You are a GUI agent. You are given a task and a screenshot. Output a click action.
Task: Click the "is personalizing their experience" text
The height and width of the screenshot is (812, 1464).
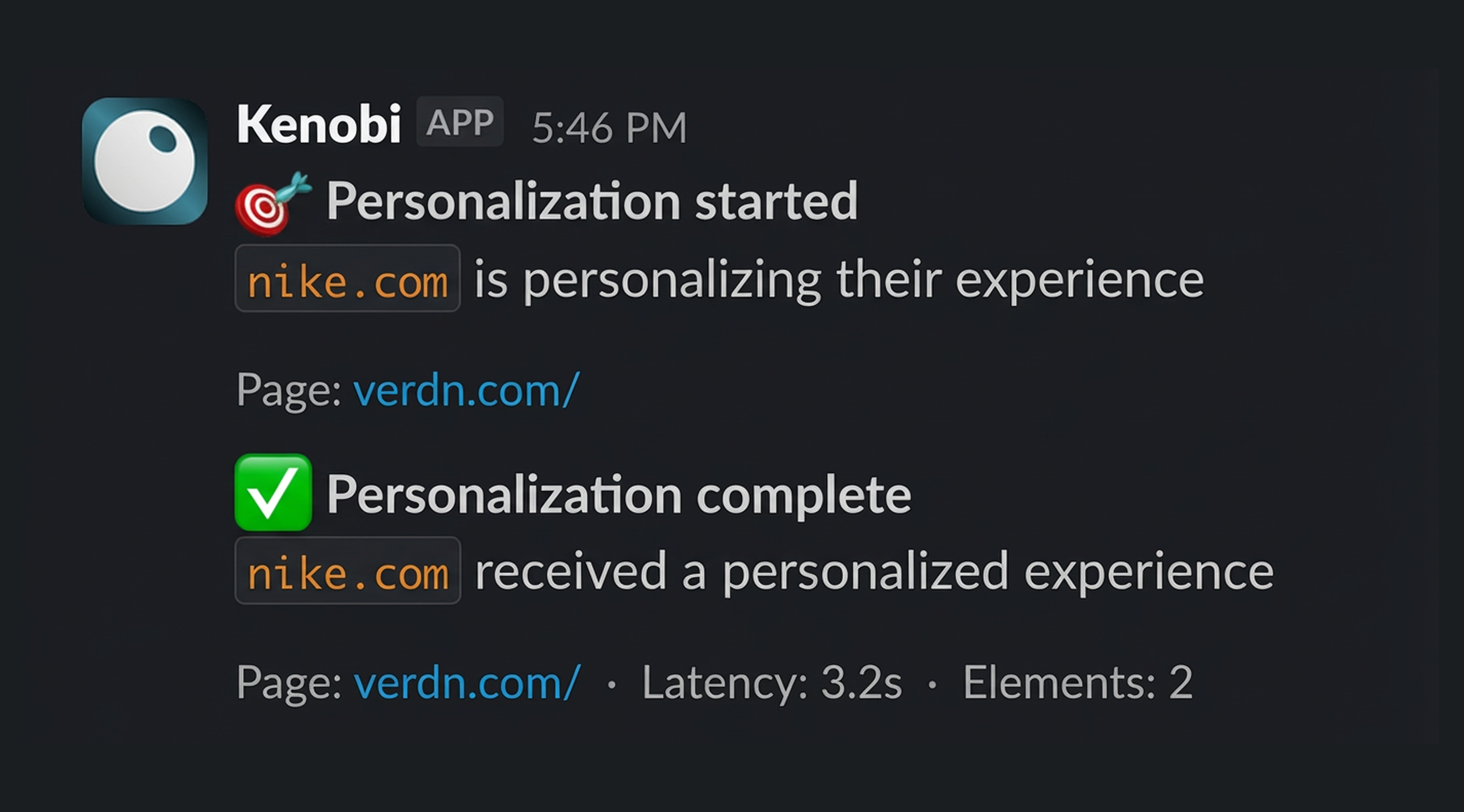point(838,280)
